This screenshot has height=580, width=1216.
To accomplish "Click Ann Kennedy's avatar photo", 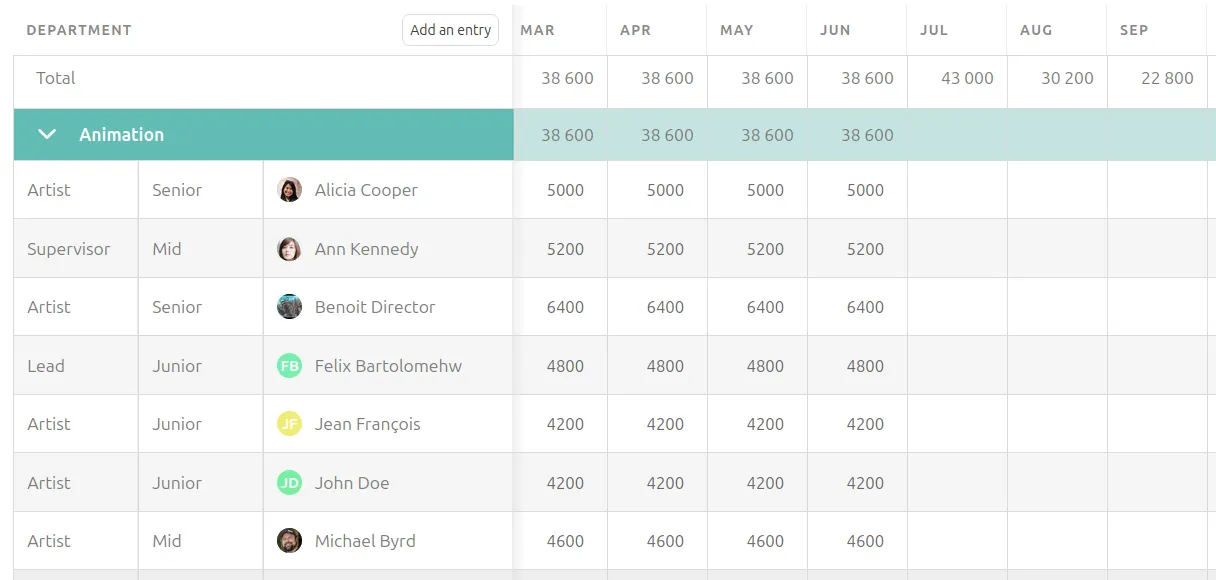I will [289, 249].
